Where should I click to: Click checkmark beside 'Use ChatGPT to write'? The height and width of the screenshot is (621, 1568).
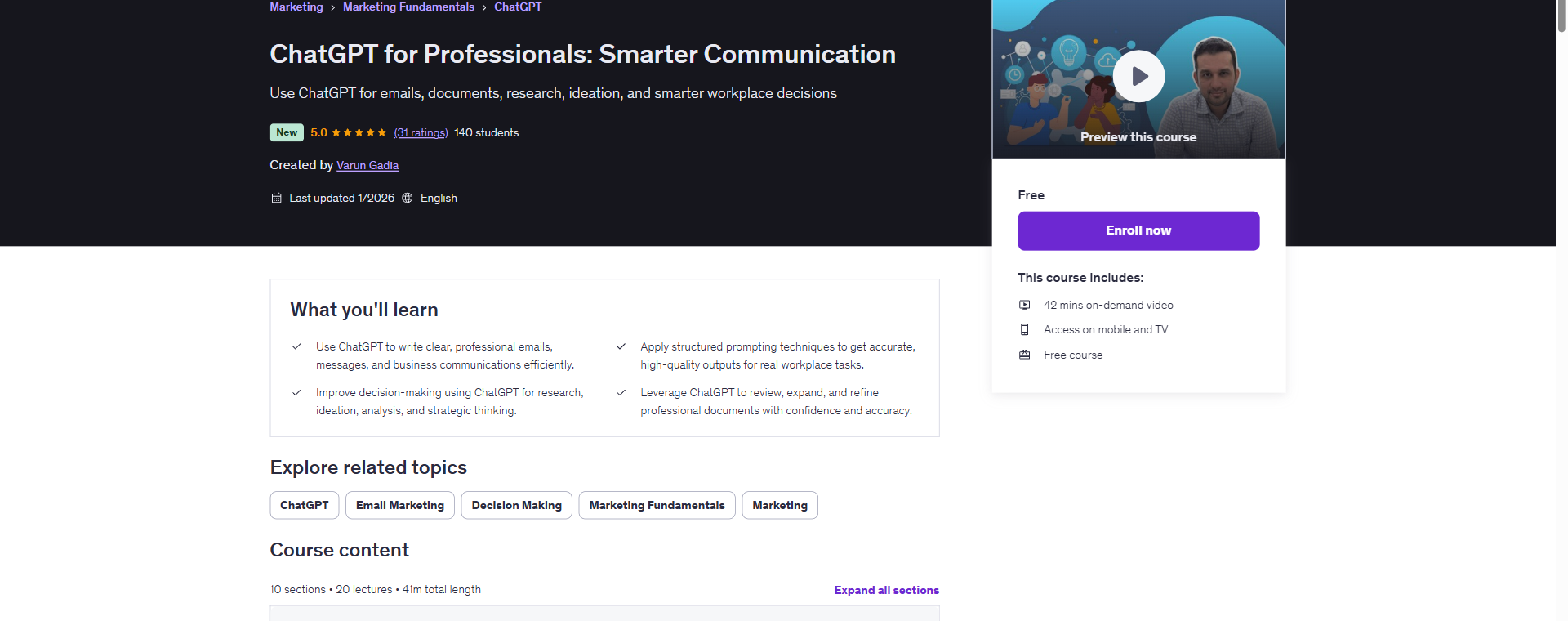click(296, 346)
